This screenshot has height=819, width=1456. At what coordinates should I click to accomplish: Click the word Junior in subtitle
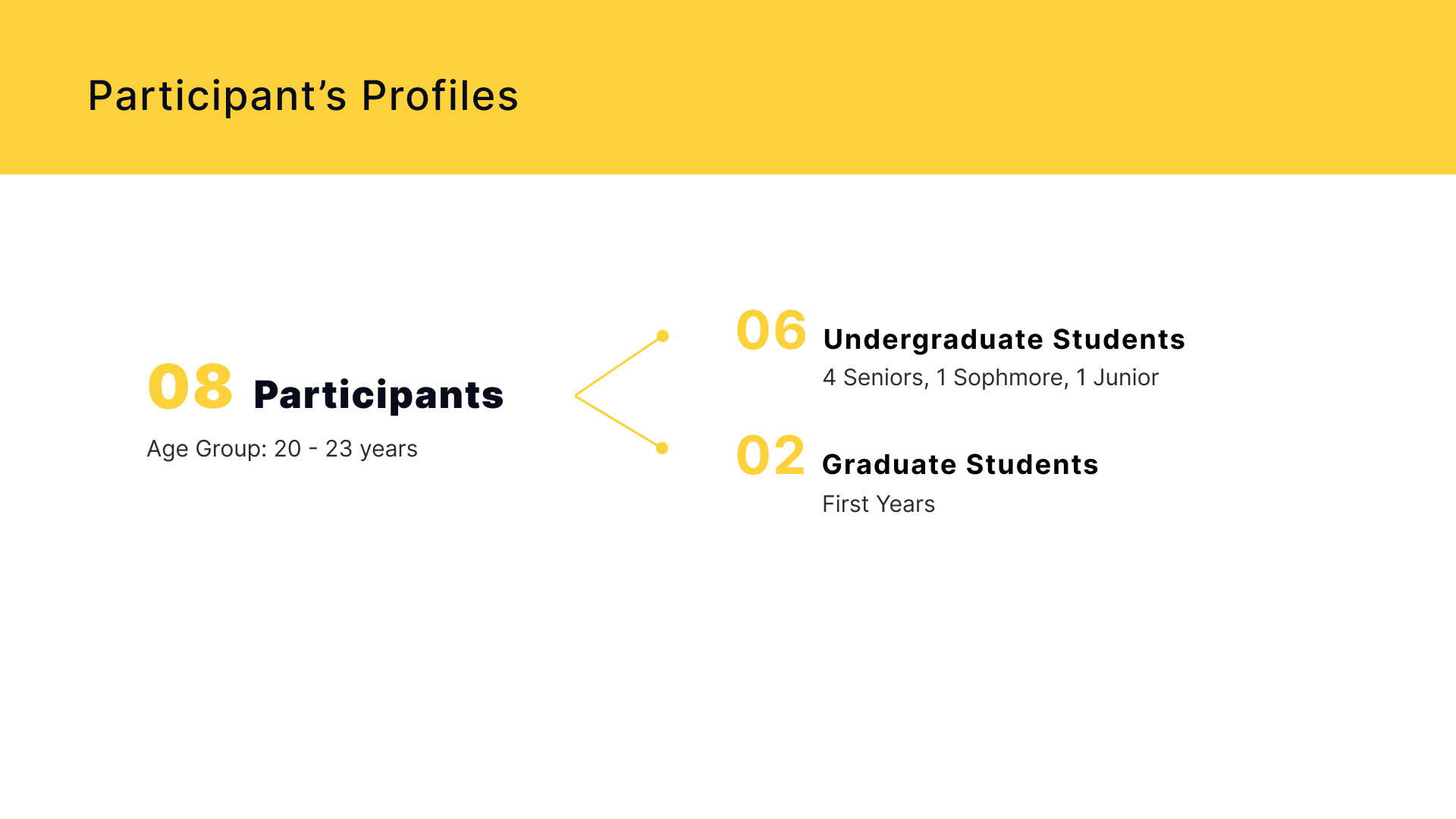click(1125, 378)
